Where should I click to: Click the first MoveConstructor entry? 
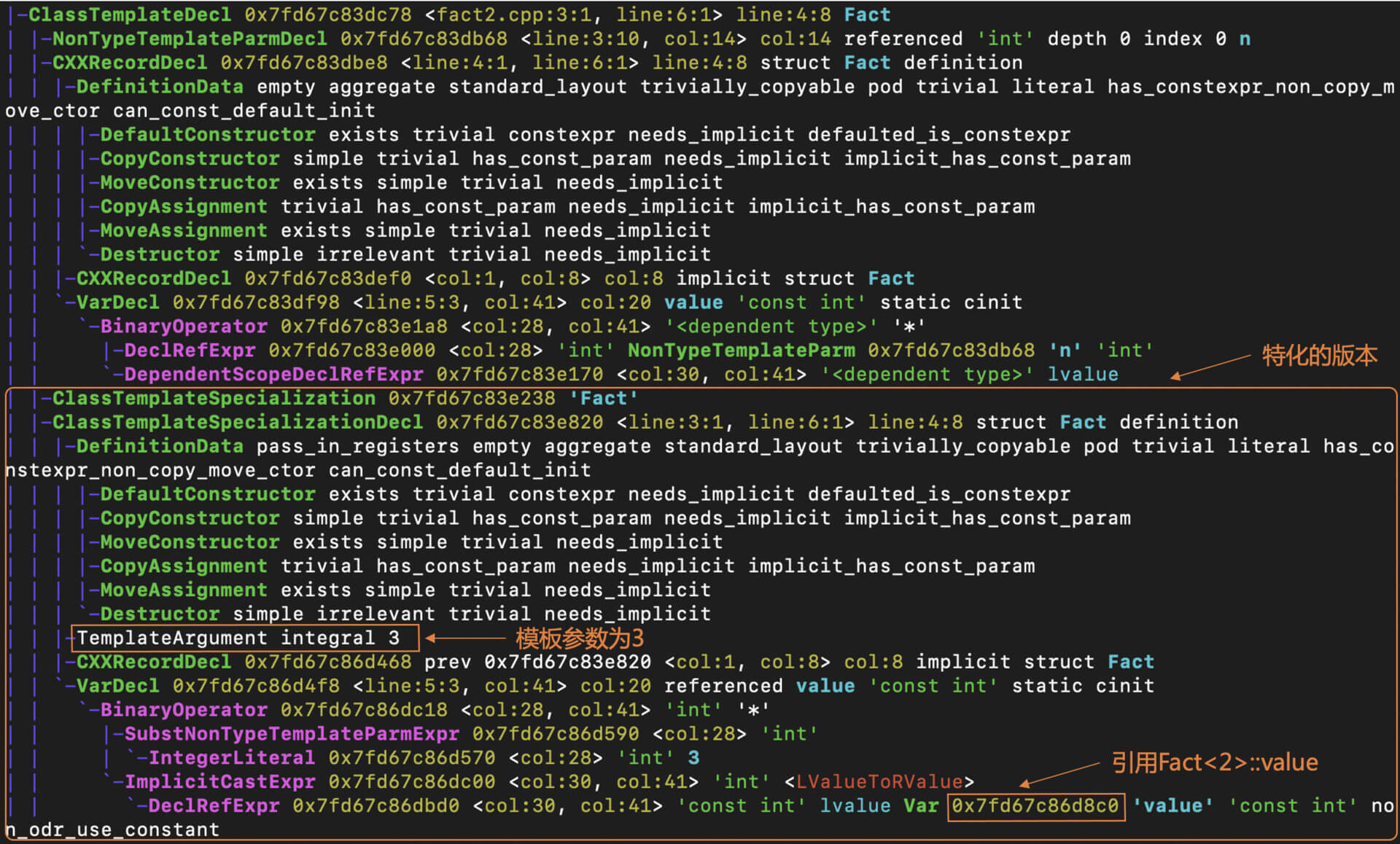190,182
